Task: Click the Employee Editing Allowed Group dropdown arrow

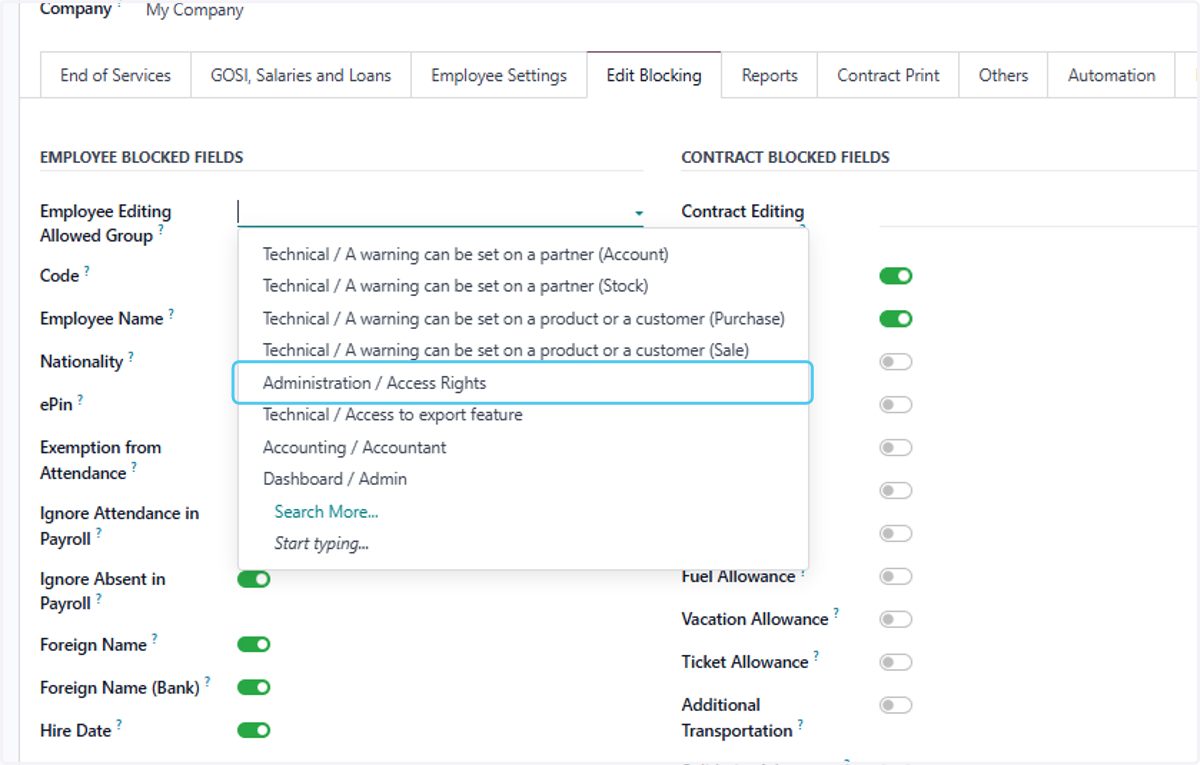Action: (x=638, y=213)
